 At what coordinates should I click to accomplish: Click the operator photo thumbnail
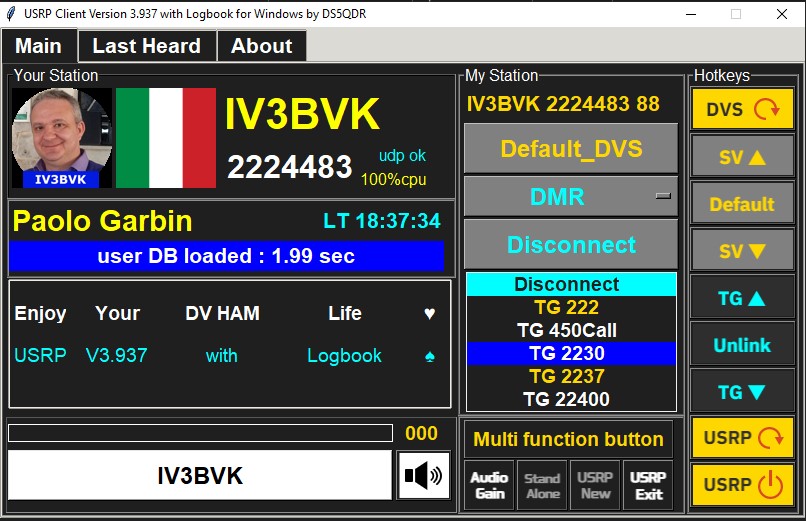[x=61, y=138]
